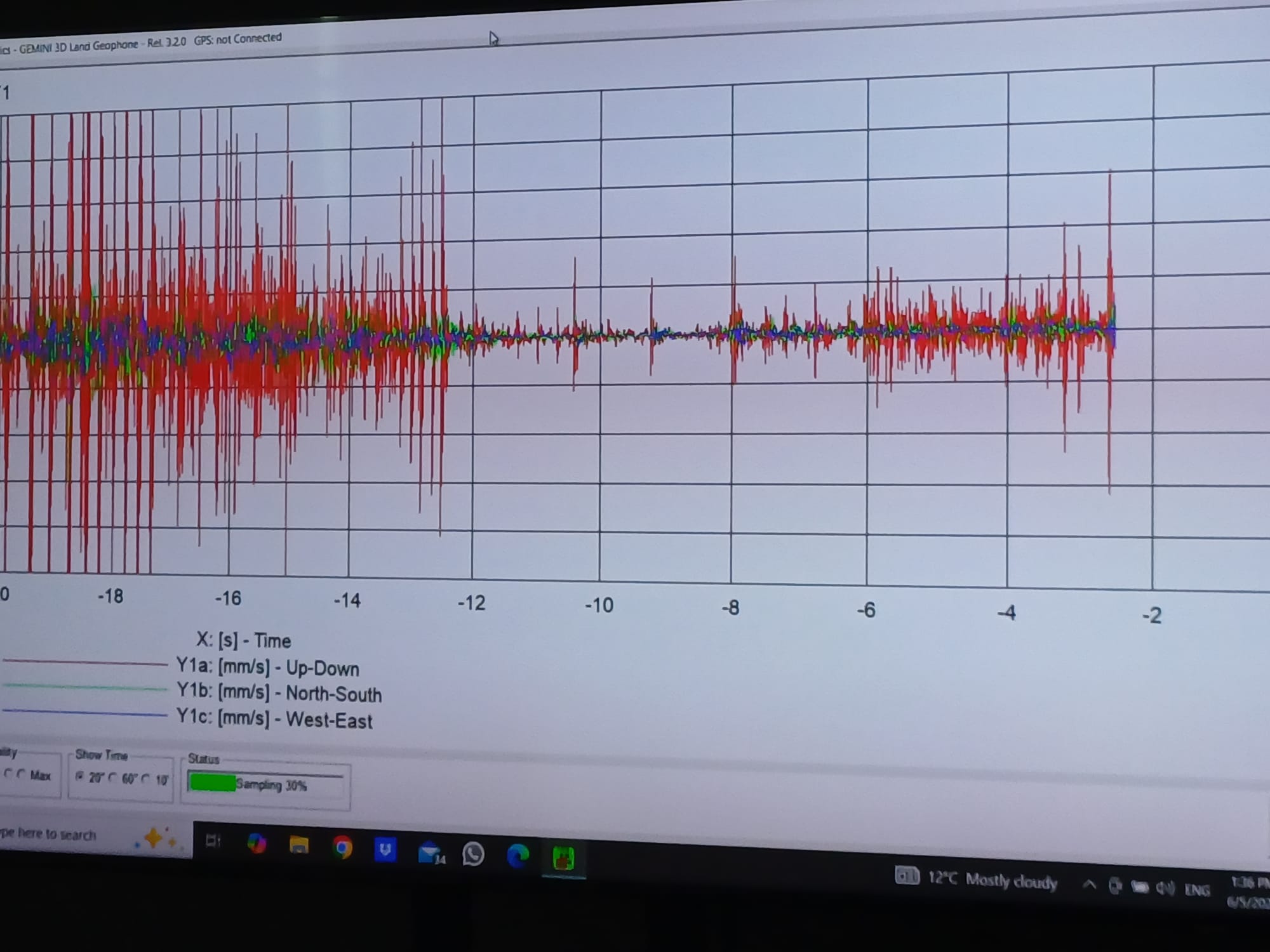
Task: Open the blue square app beside Chrome
Action: tap(385, 849)
